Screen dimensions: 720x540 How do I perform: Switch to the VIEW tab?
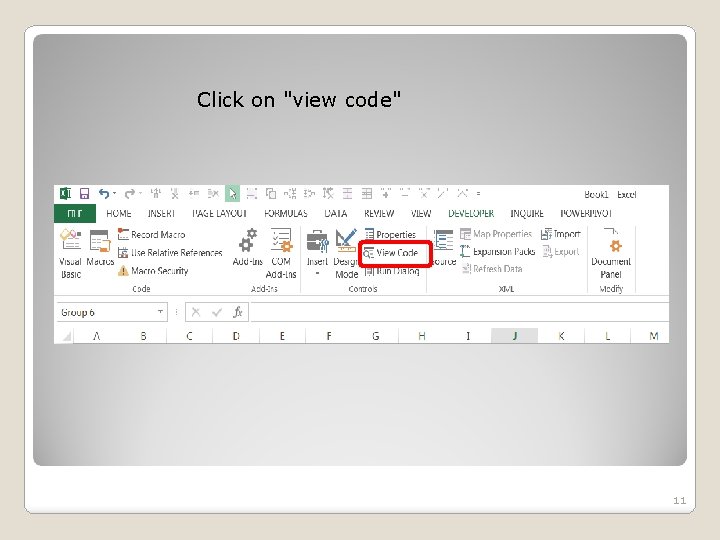(x=421, y=214)
